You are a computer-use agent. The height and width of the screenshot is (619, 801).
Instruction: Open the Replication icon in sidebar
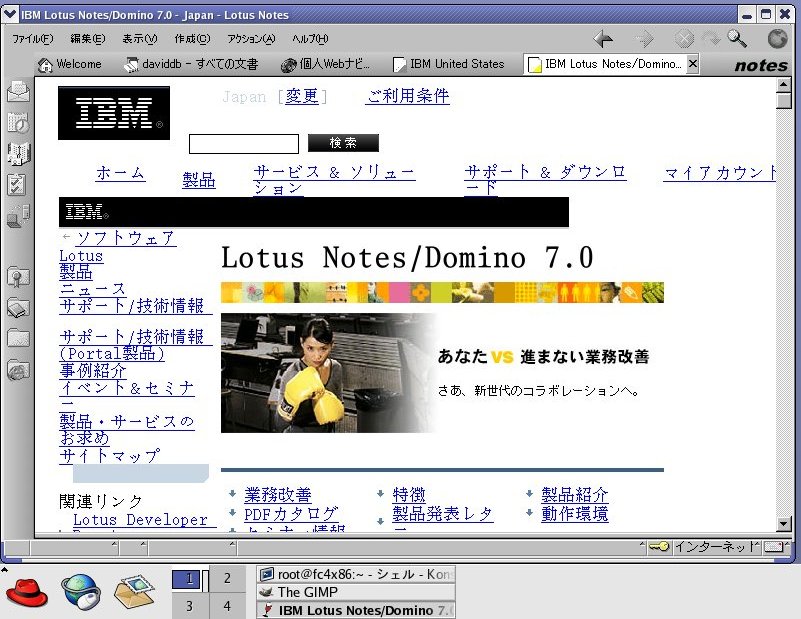[x=18, y=216]
